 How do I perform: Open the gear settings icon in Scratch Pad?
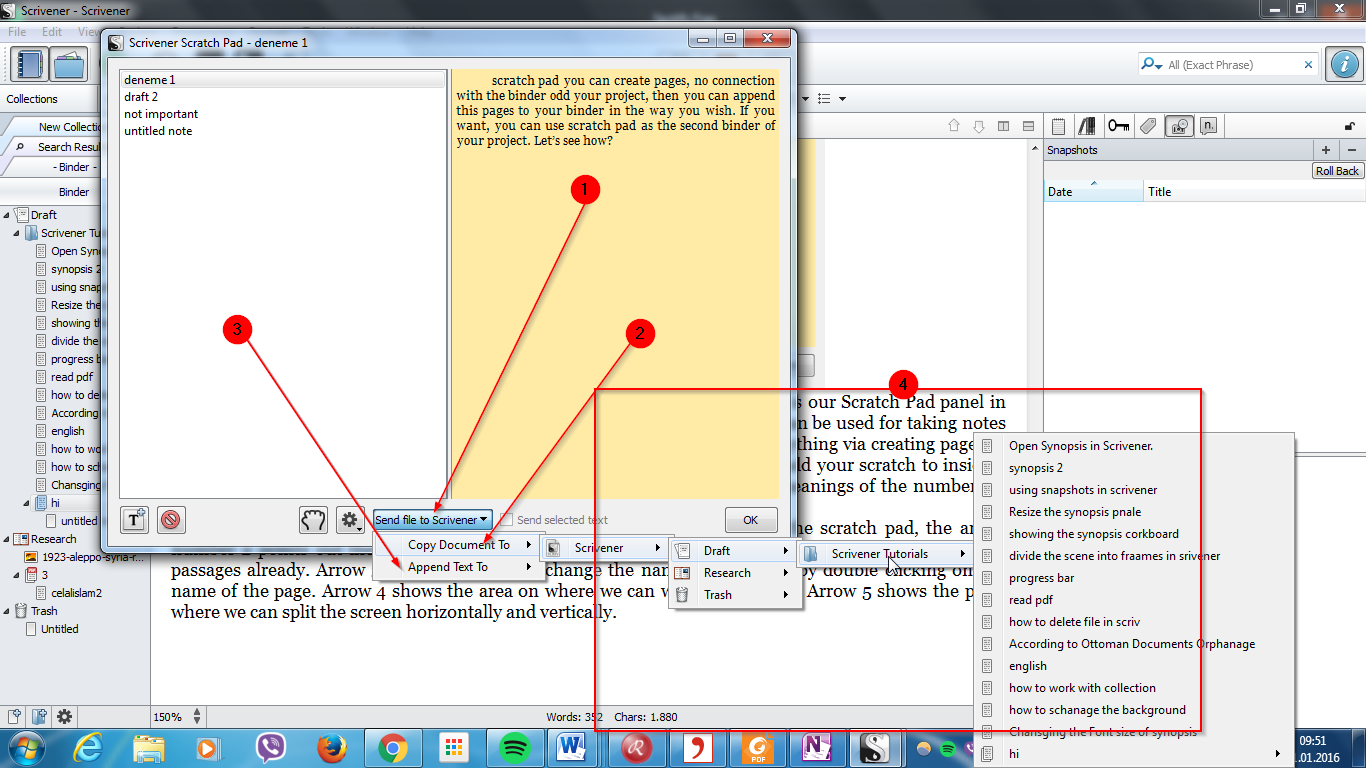[350, 520]
